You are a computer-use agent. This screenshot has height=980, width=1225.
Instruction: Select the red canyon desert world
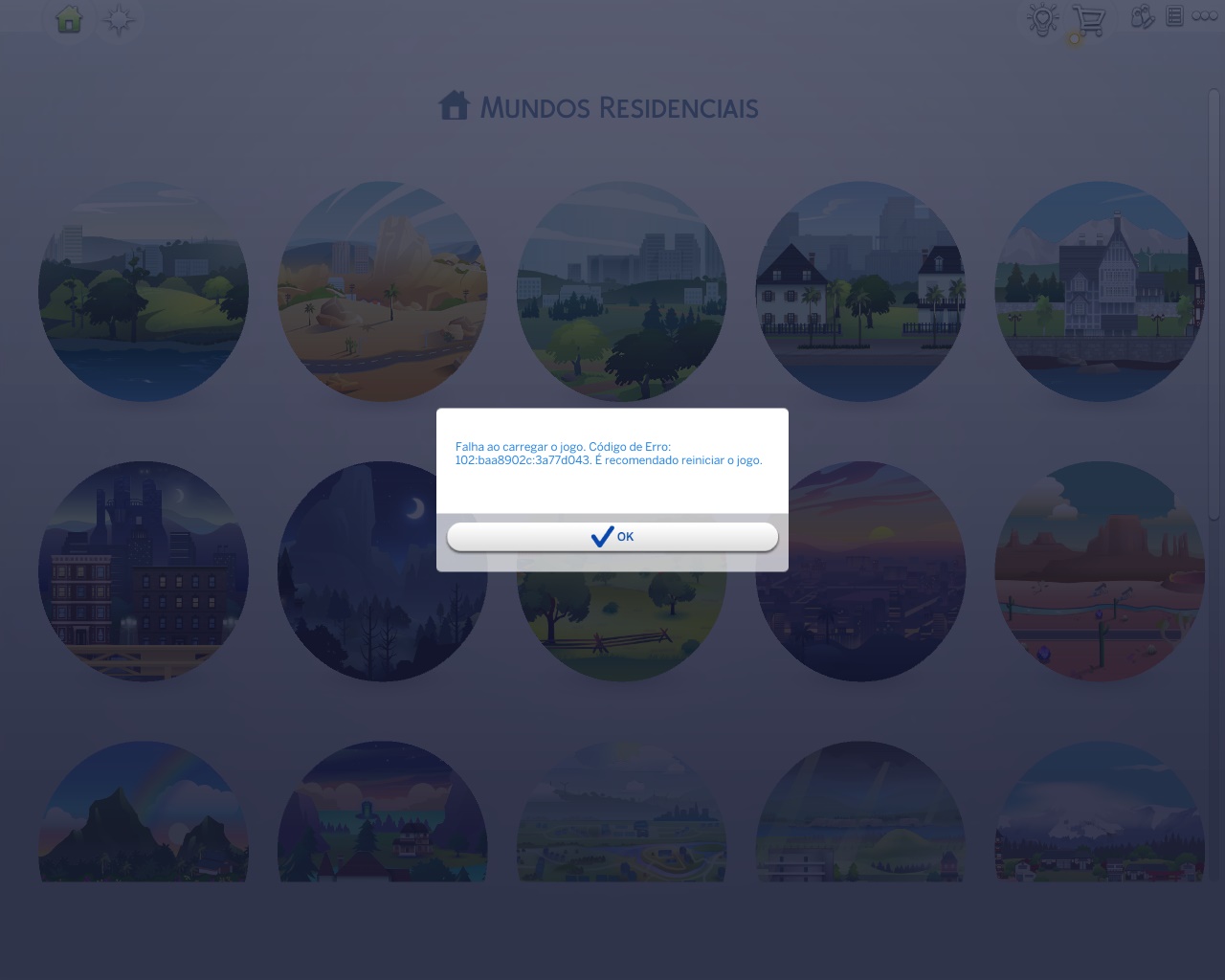coord(1099,571)
